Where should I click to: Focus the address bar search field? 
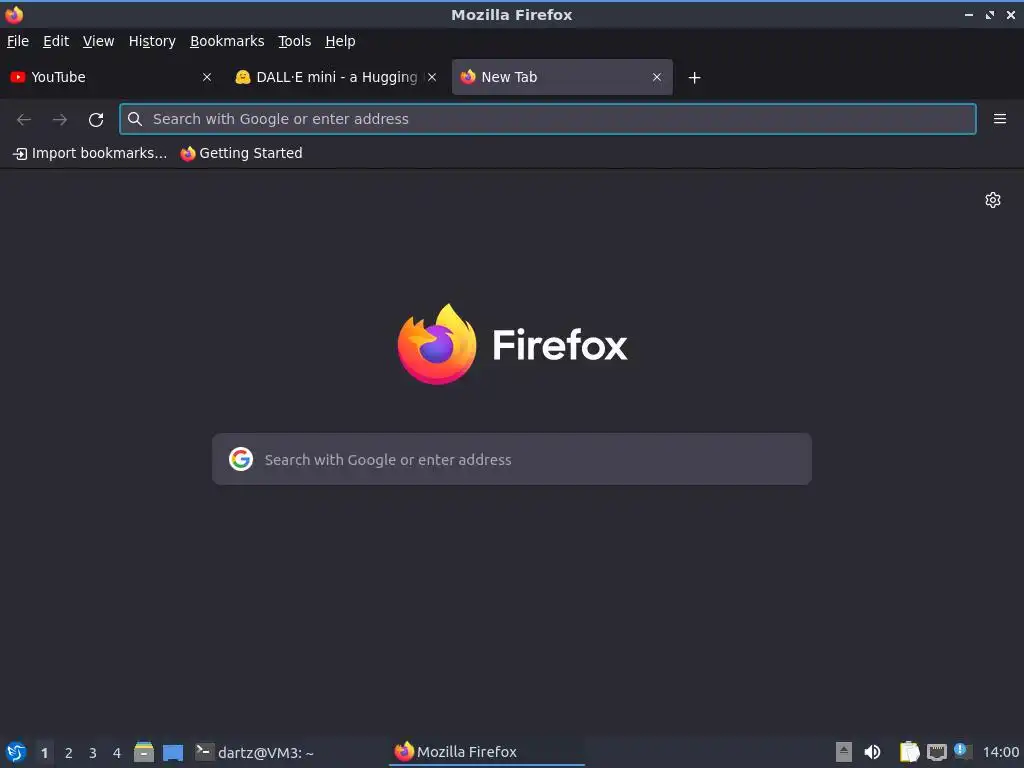coord(548,119)
